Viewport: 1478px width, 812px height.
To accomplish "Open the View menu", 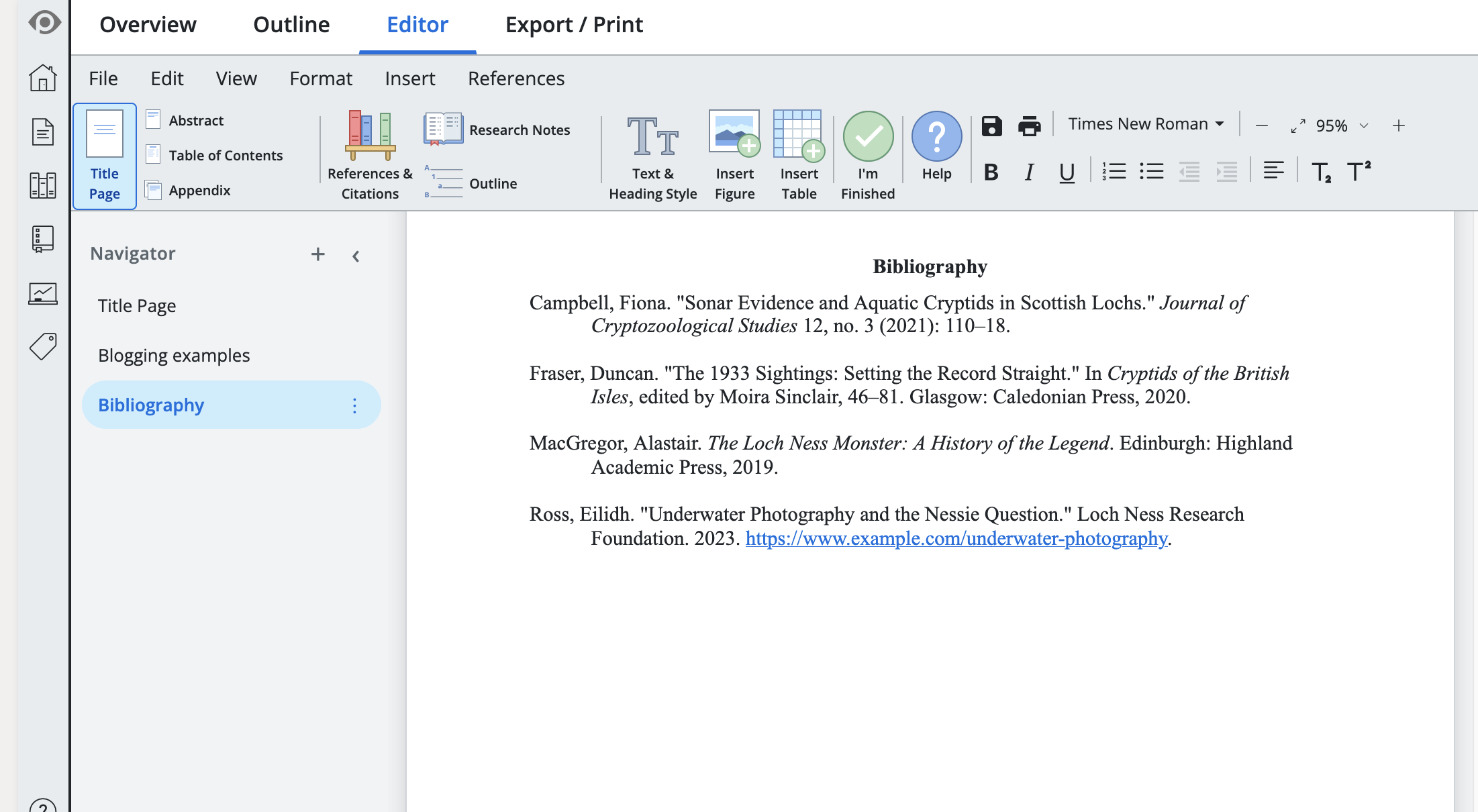I will click(x=236, y=79).
